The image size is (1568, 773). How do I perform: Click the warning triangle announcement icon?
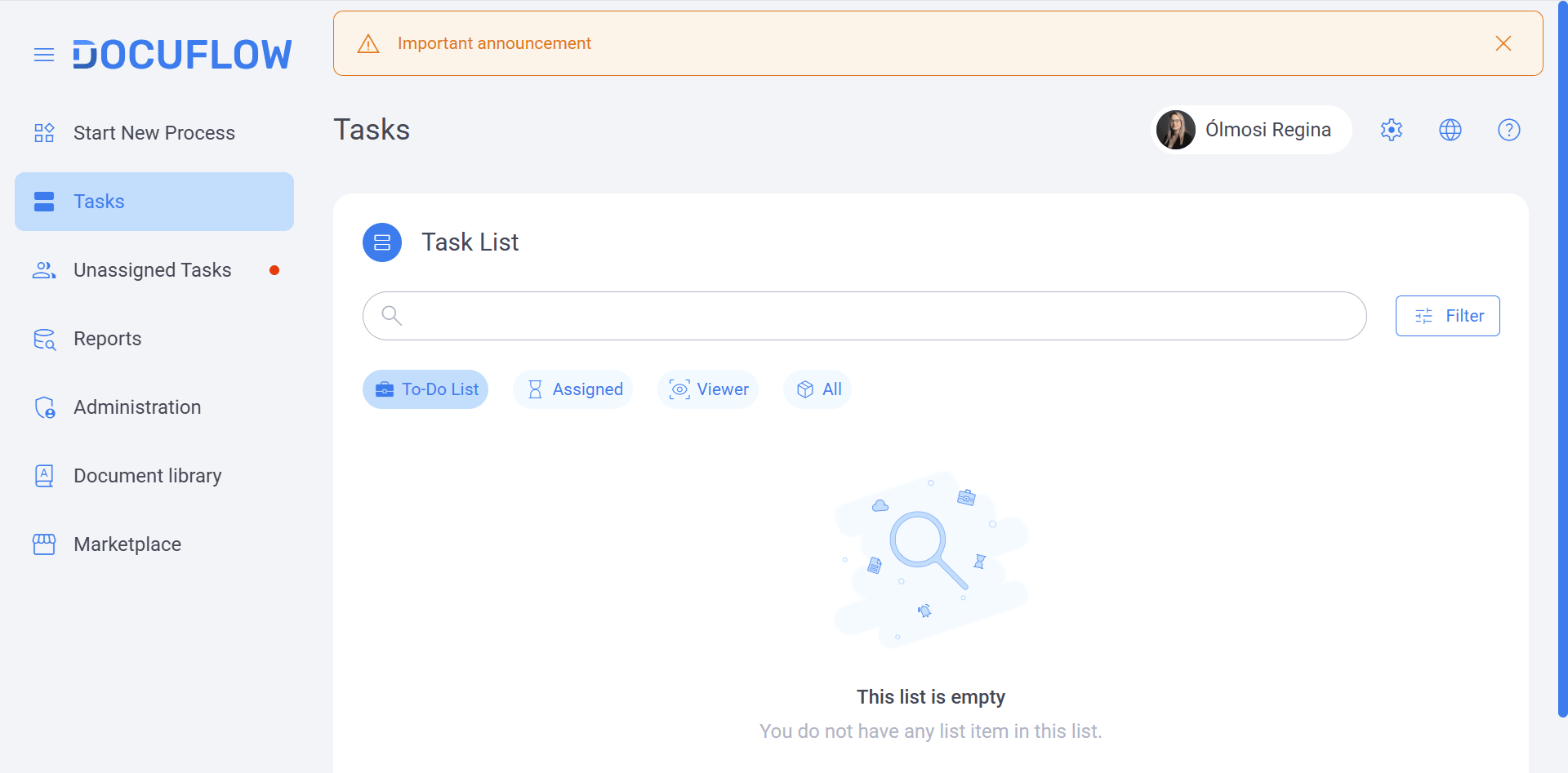[368, 43]
